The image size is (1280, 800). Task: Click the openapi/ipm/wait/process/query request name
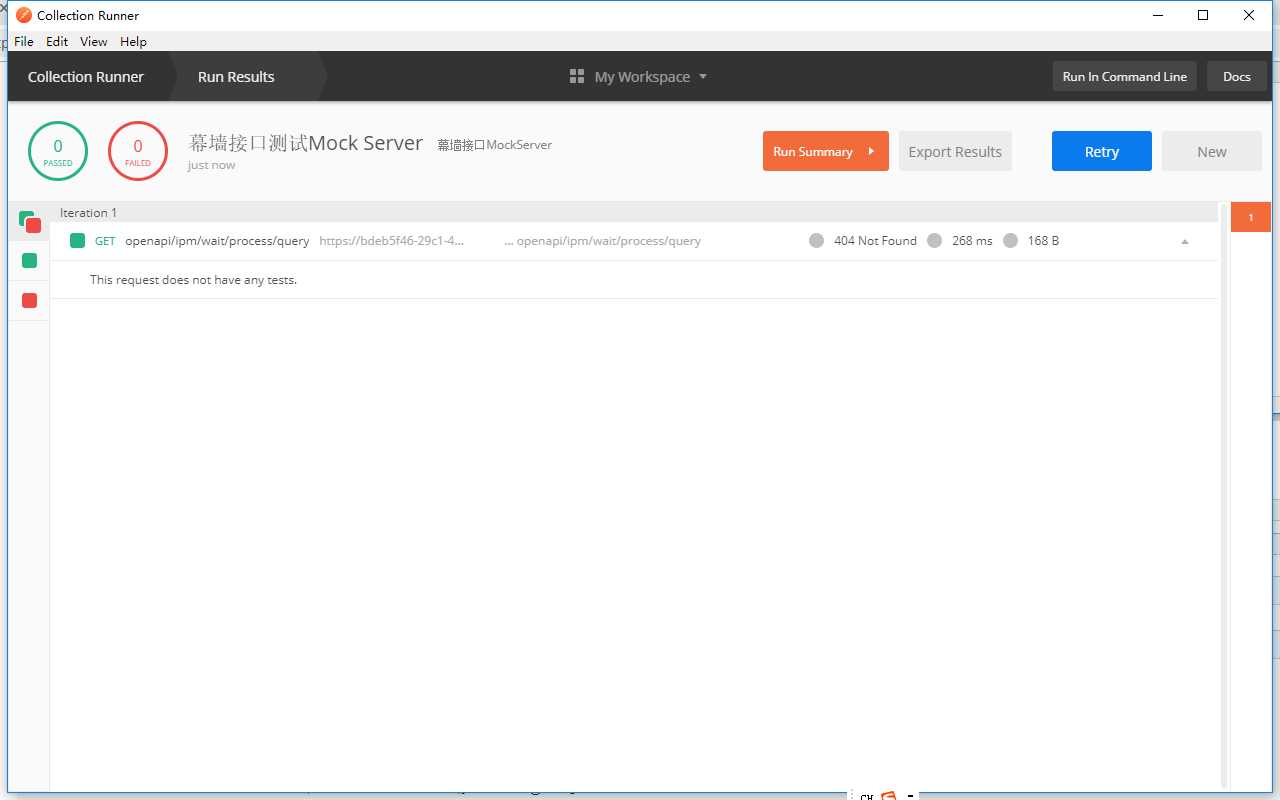click(x=217, y=241)
